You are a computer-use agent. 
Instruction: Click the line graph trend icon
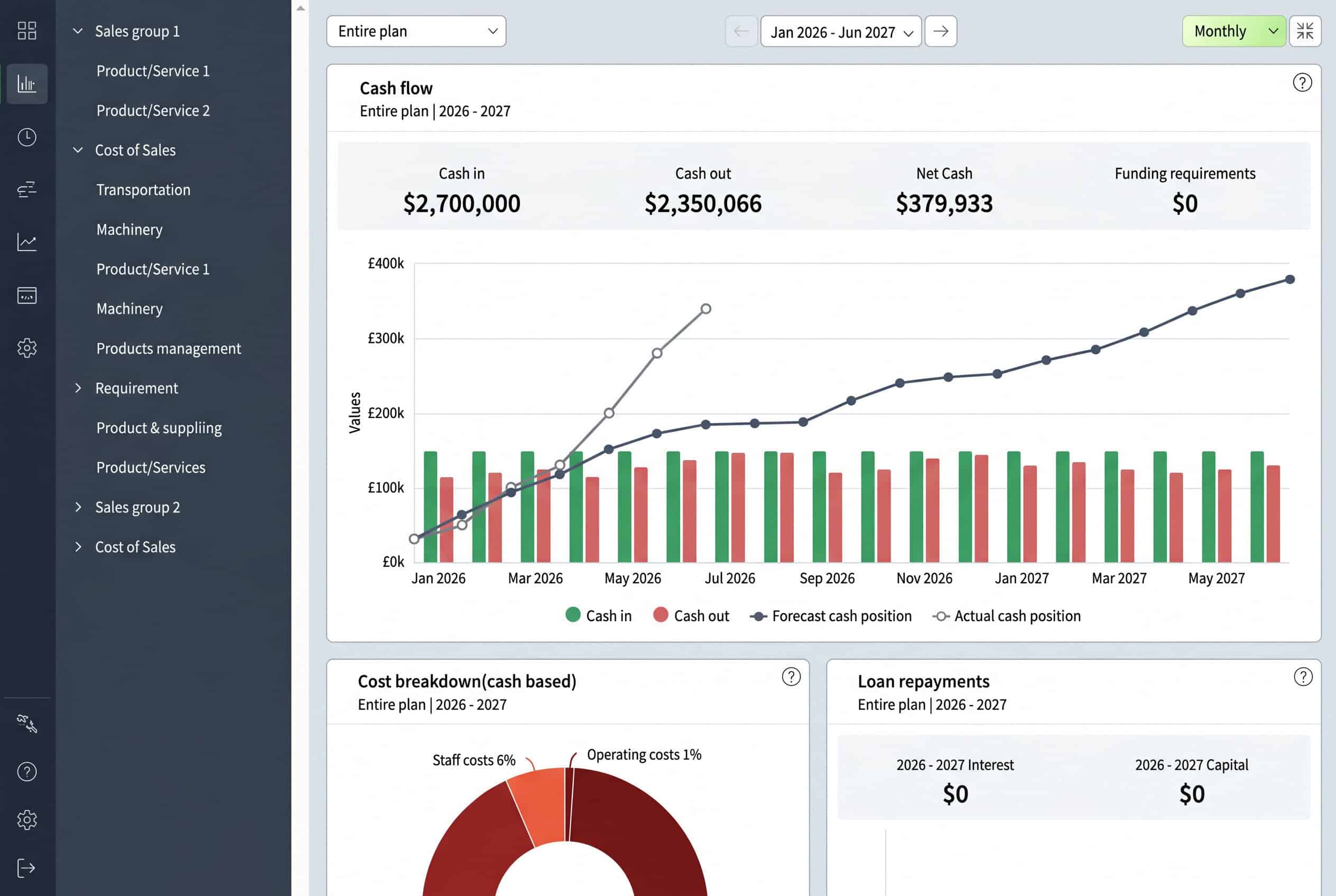tap(27, 242)
